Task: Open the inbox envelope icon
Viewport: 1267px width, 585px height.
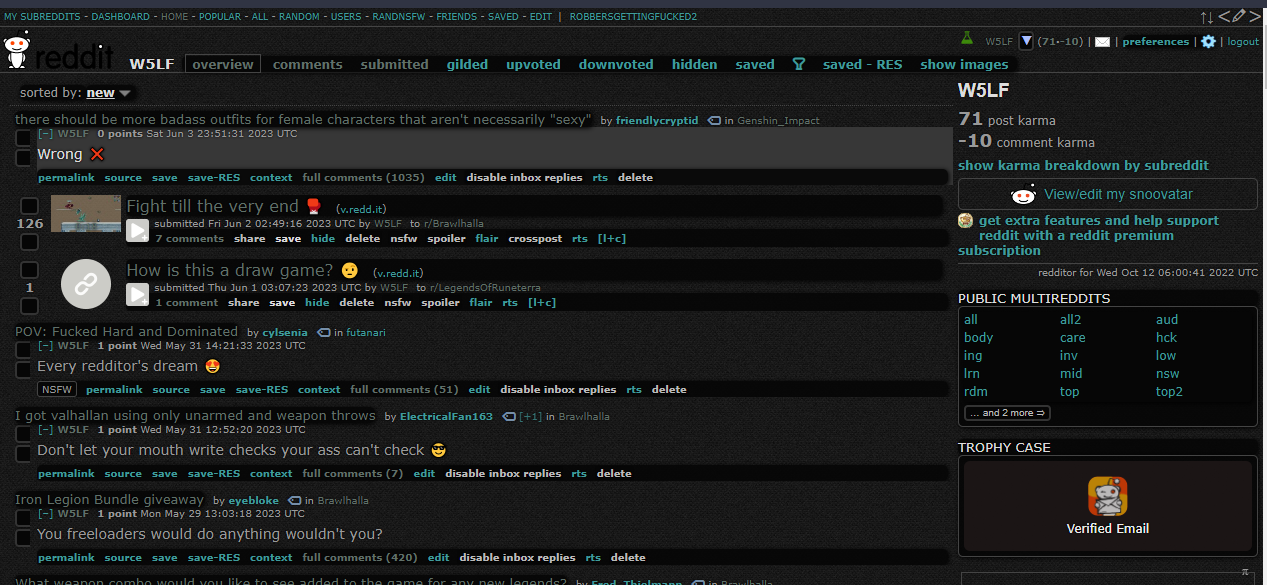Action: click(x=1102, y=42)
